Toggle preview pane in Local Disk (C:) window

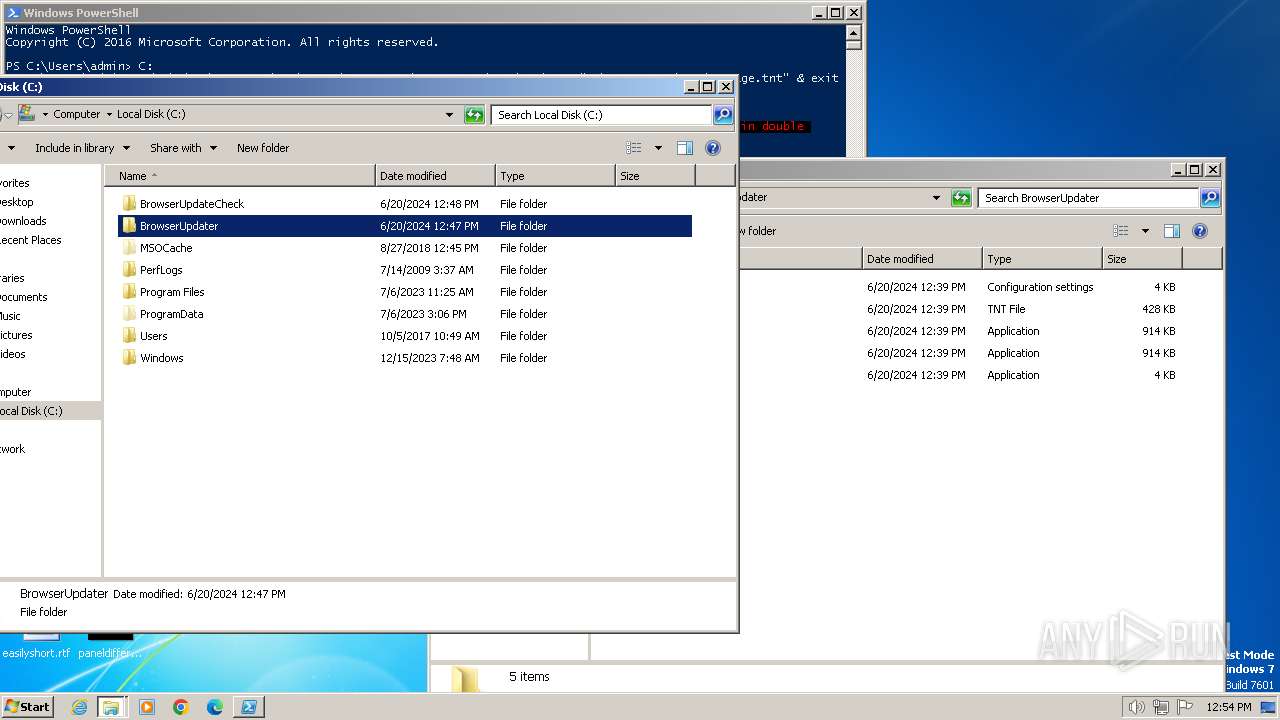[x=685, y=148]
